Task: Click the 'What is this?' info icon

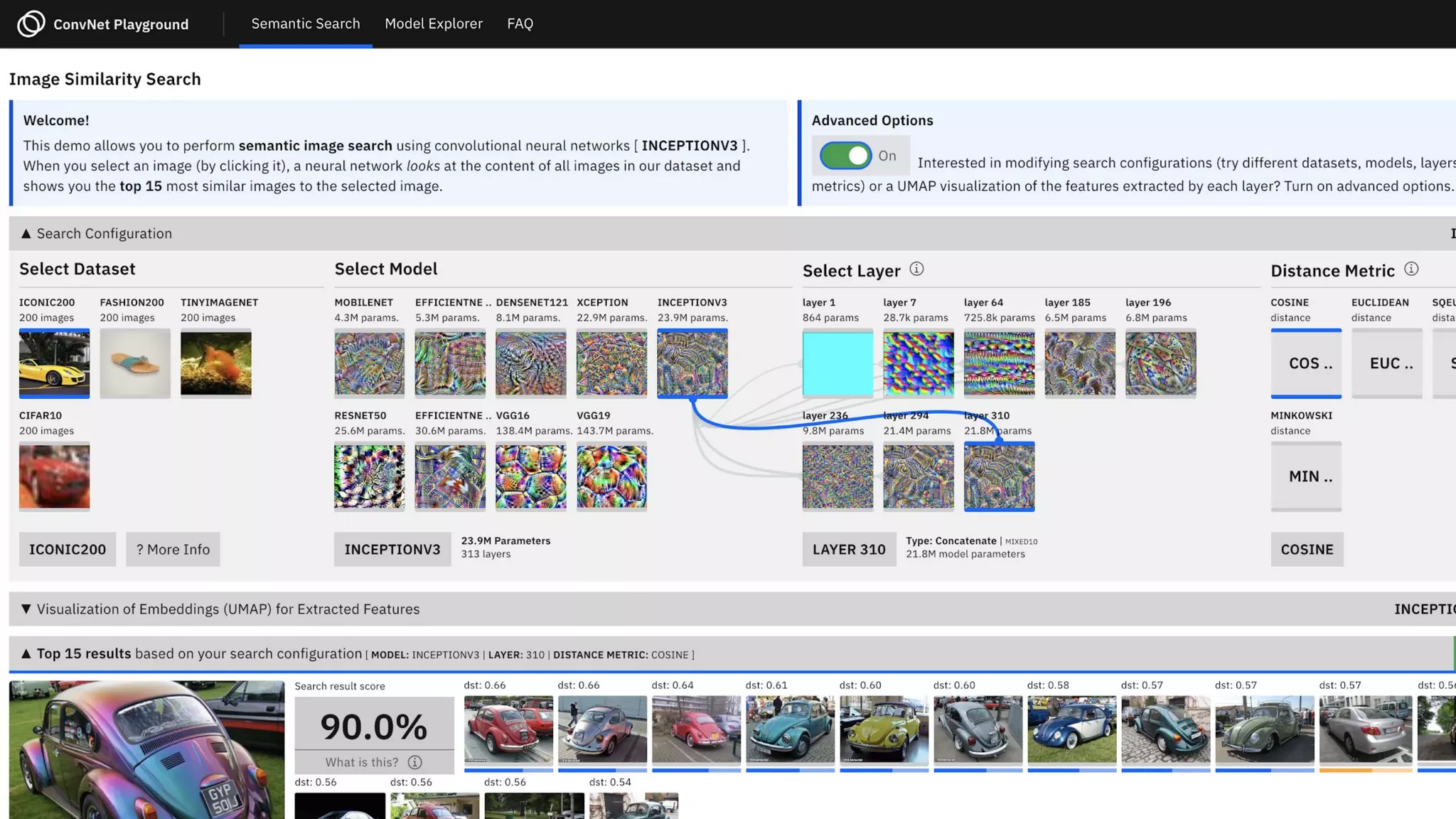Action: coord(414,762)
